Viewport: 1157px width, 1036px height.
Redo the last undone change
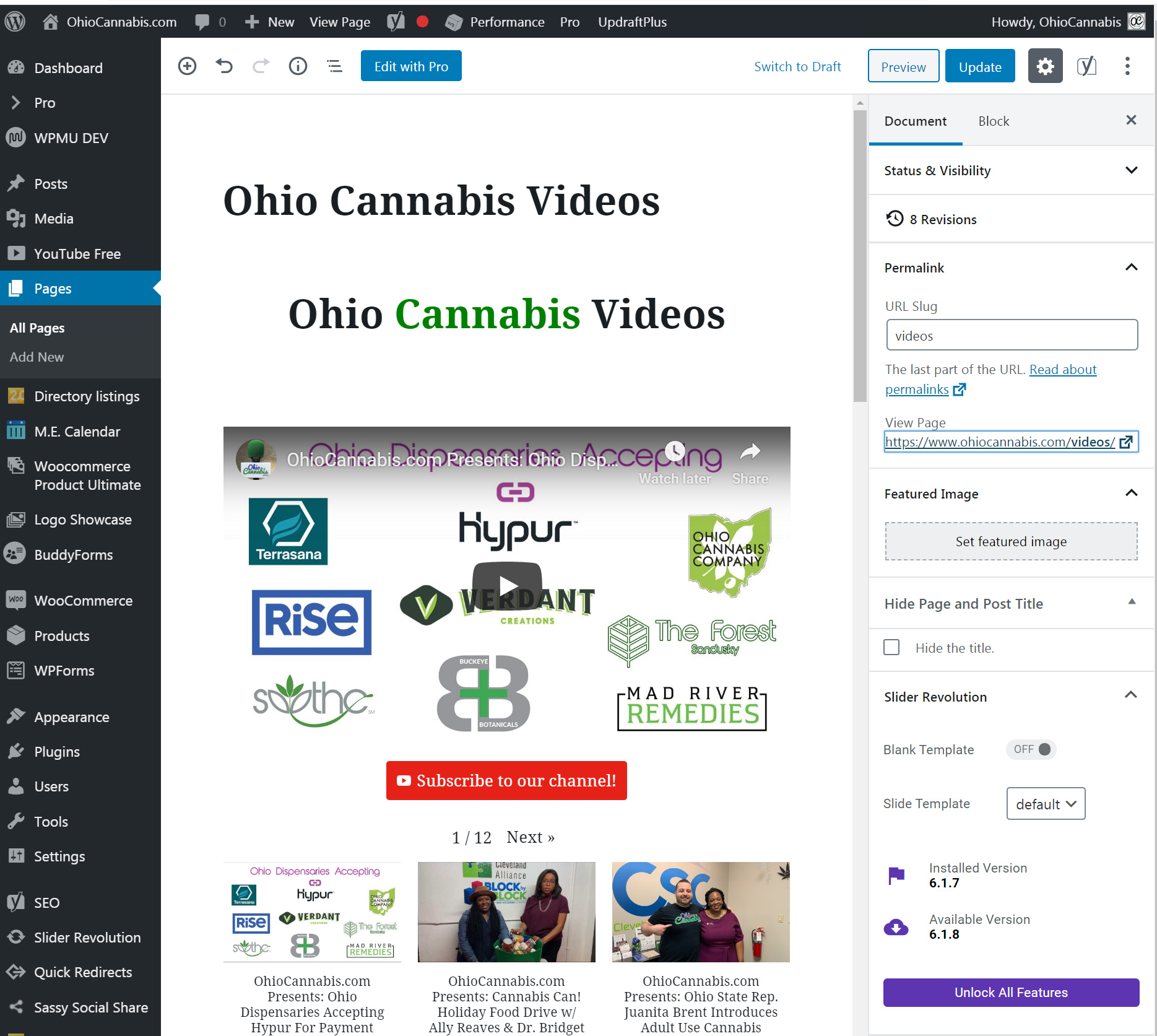coord(261,66)
